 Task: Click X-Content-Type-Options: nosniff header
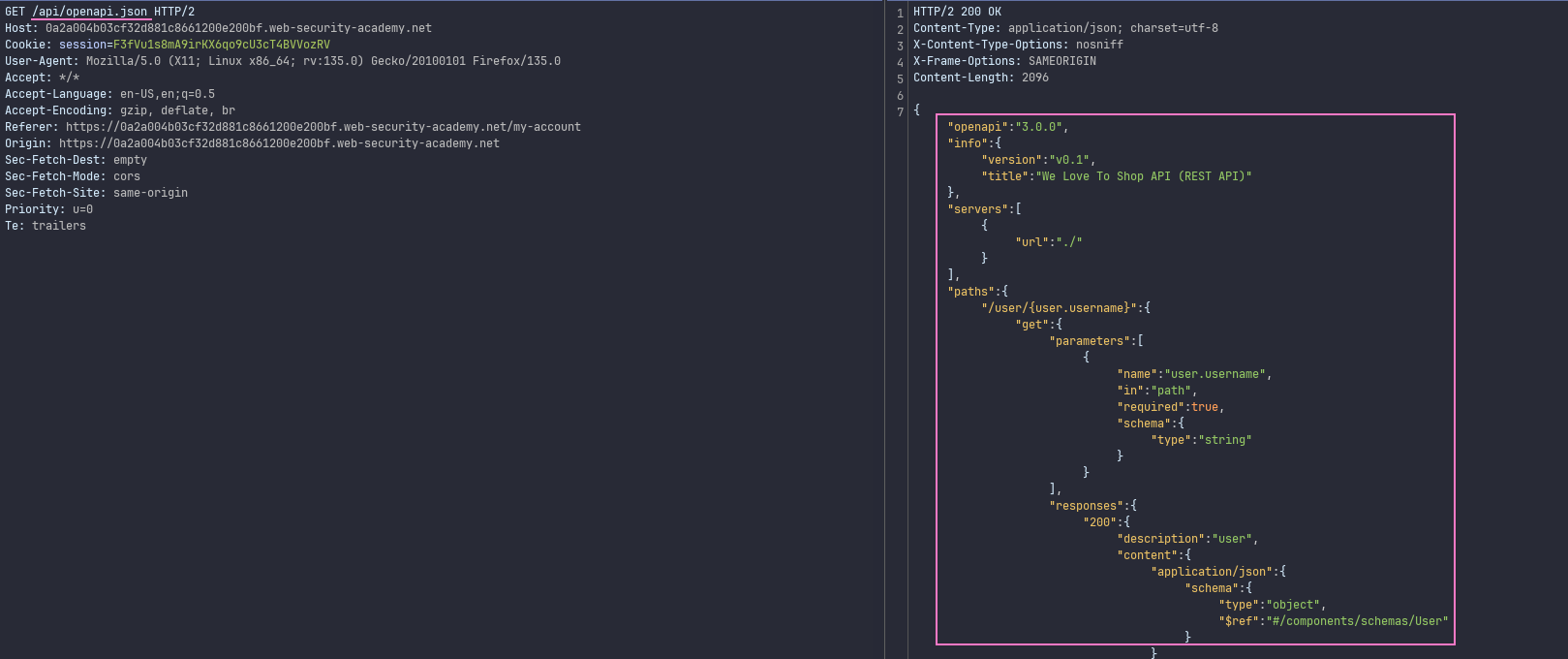(1018, 45)
